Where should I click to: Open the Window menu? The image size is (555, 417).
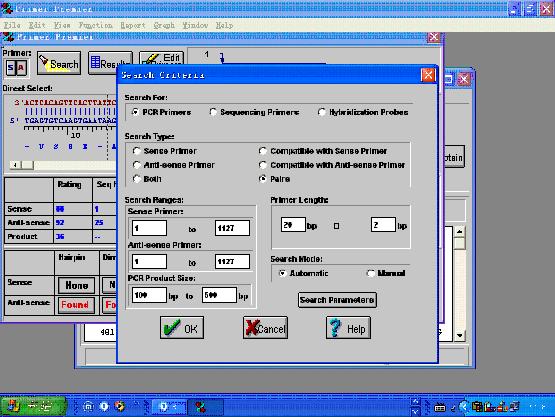click(195, 25)
